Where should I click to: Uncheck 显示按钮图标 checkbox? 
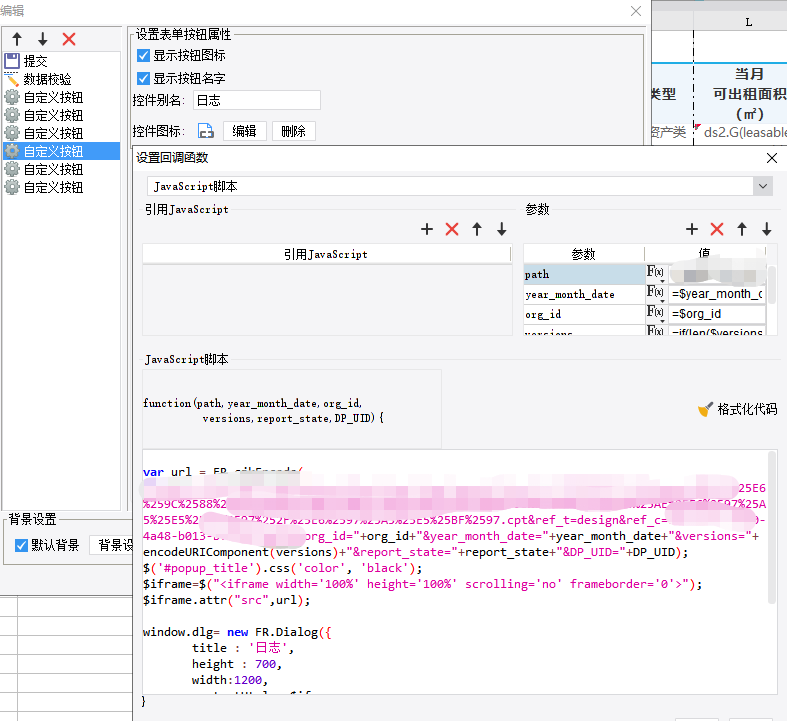click(143, 56)
